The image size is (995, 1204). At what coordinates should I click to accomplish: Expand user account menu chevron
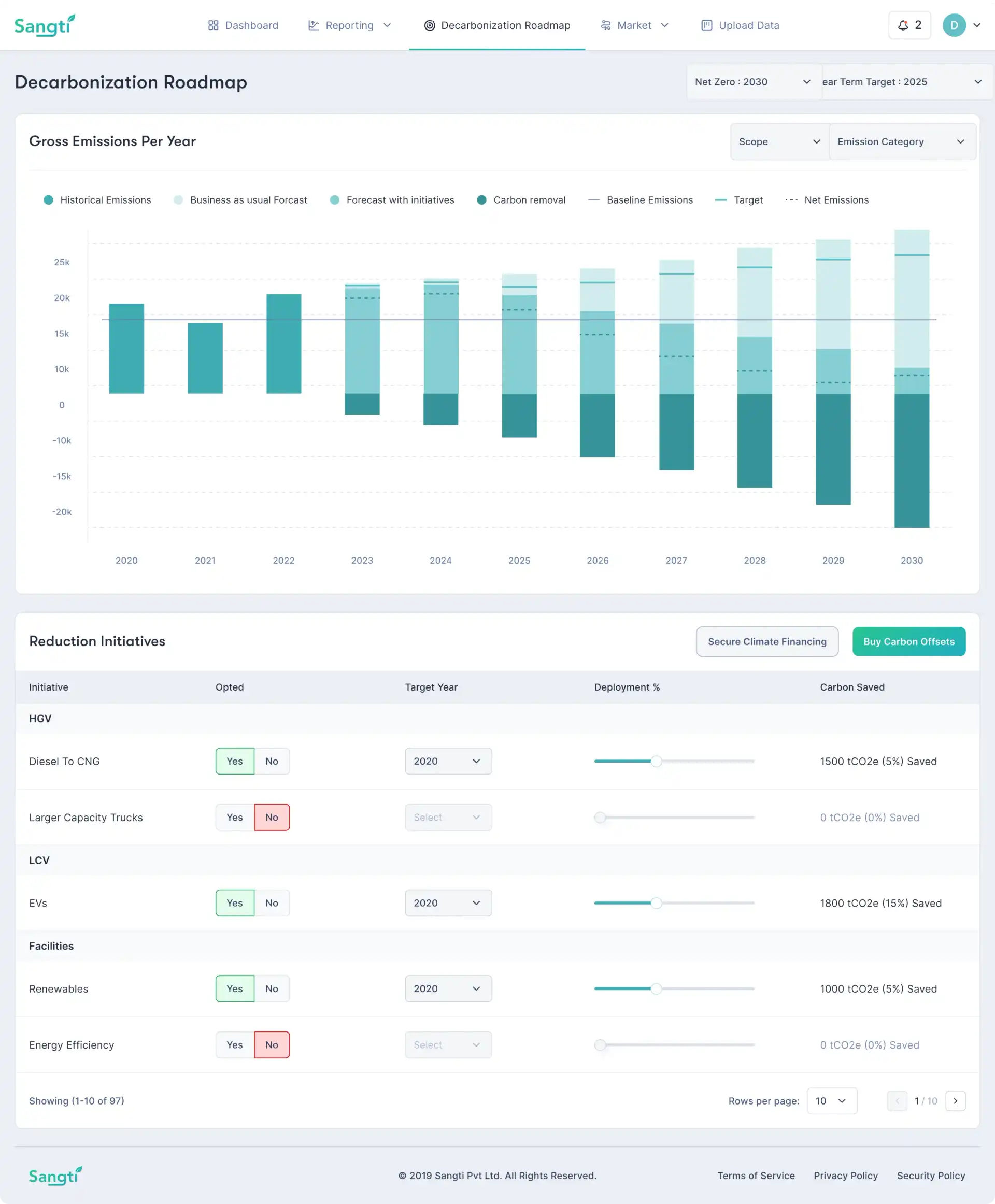[x=977, y=25]
